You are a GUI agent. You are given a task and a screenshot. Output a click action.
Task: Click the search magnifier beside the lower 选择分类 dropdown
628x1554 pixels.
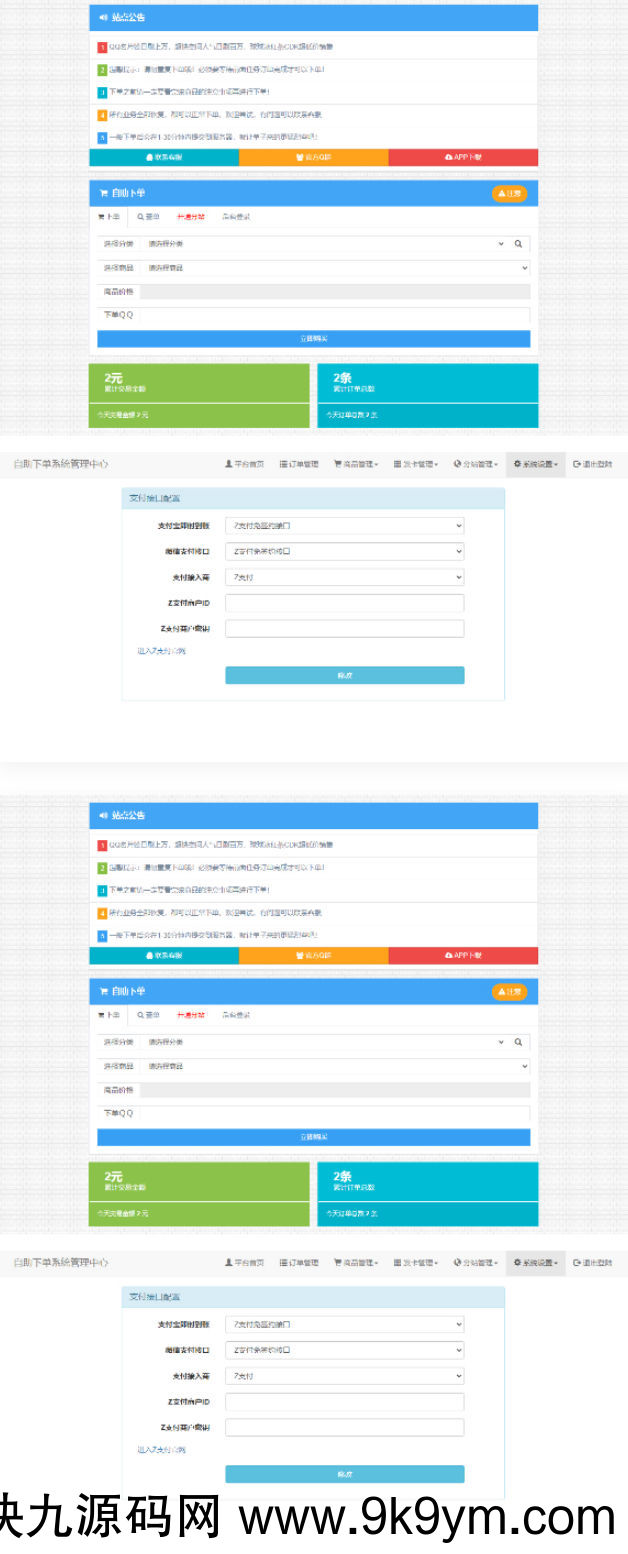518,1042
